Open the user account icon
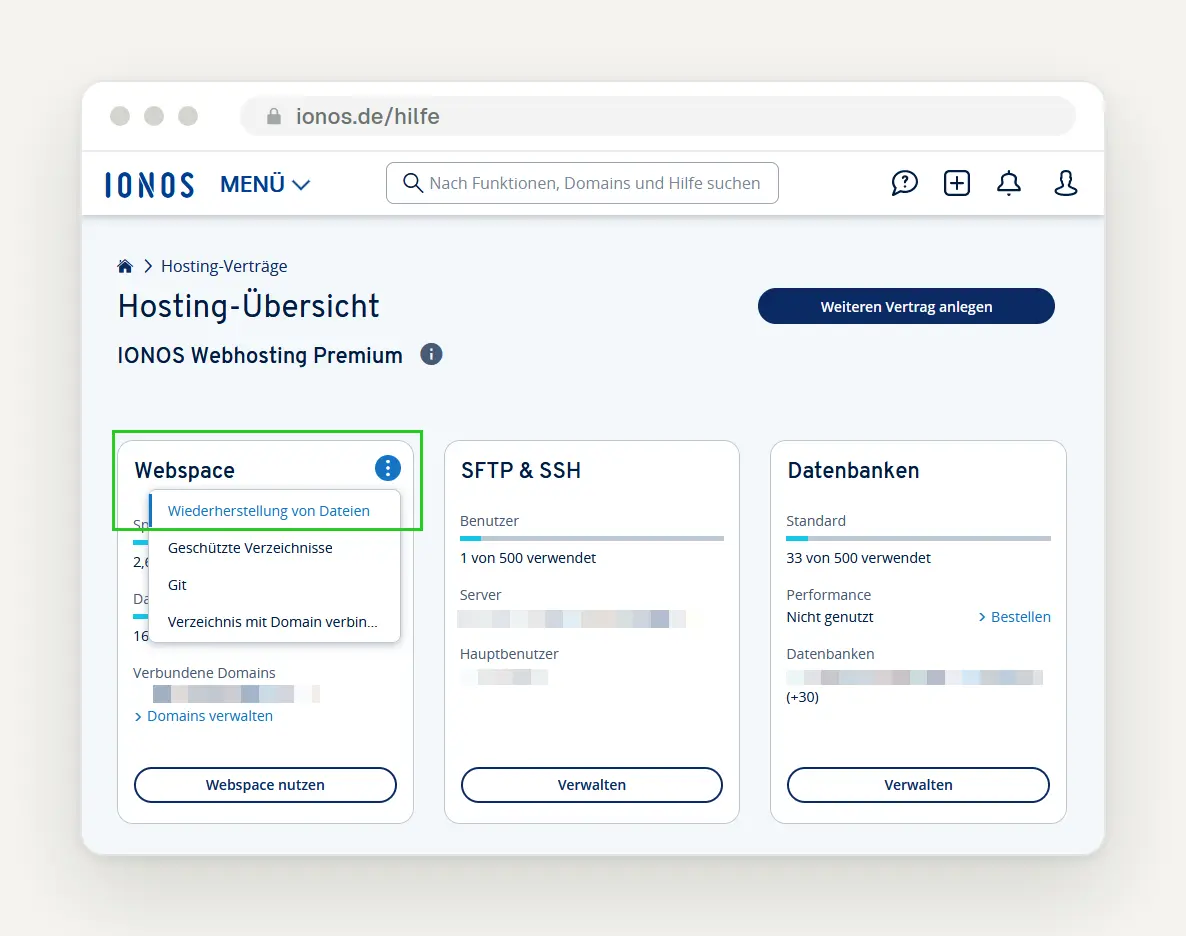This screenshot has height=936, width=1186. pyautogui.click(x=1065, y=183)
